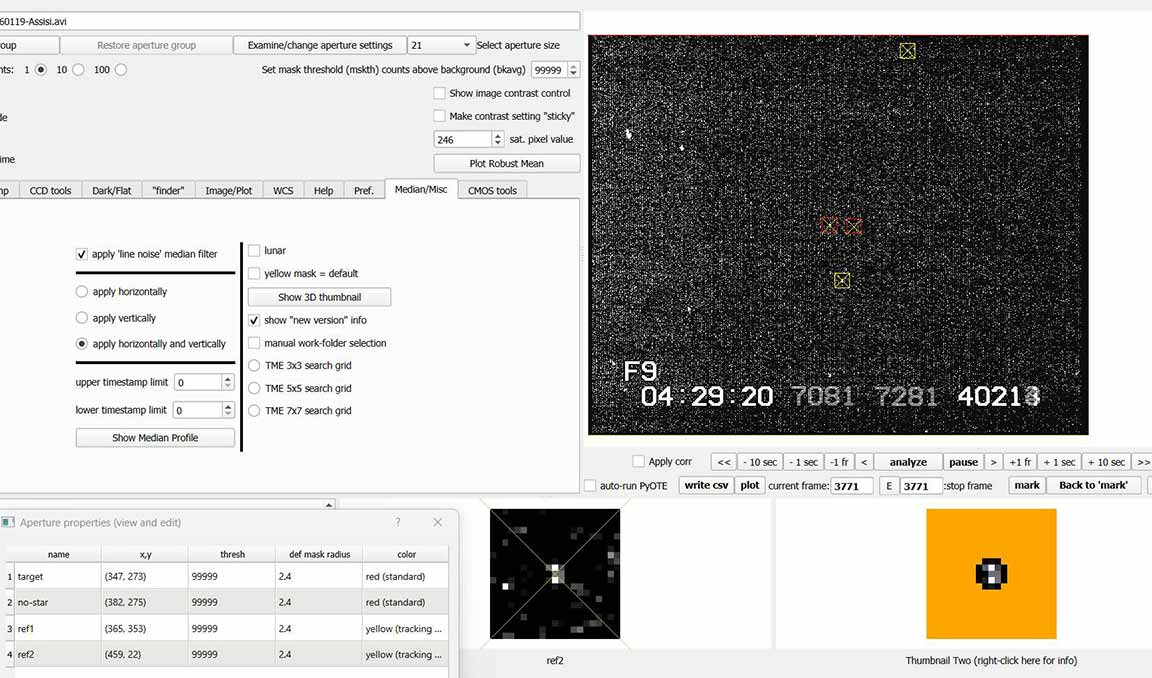Enable the 'Show image contrast control' checkbox
The image size is (1152, 678).
pos(440,93)
